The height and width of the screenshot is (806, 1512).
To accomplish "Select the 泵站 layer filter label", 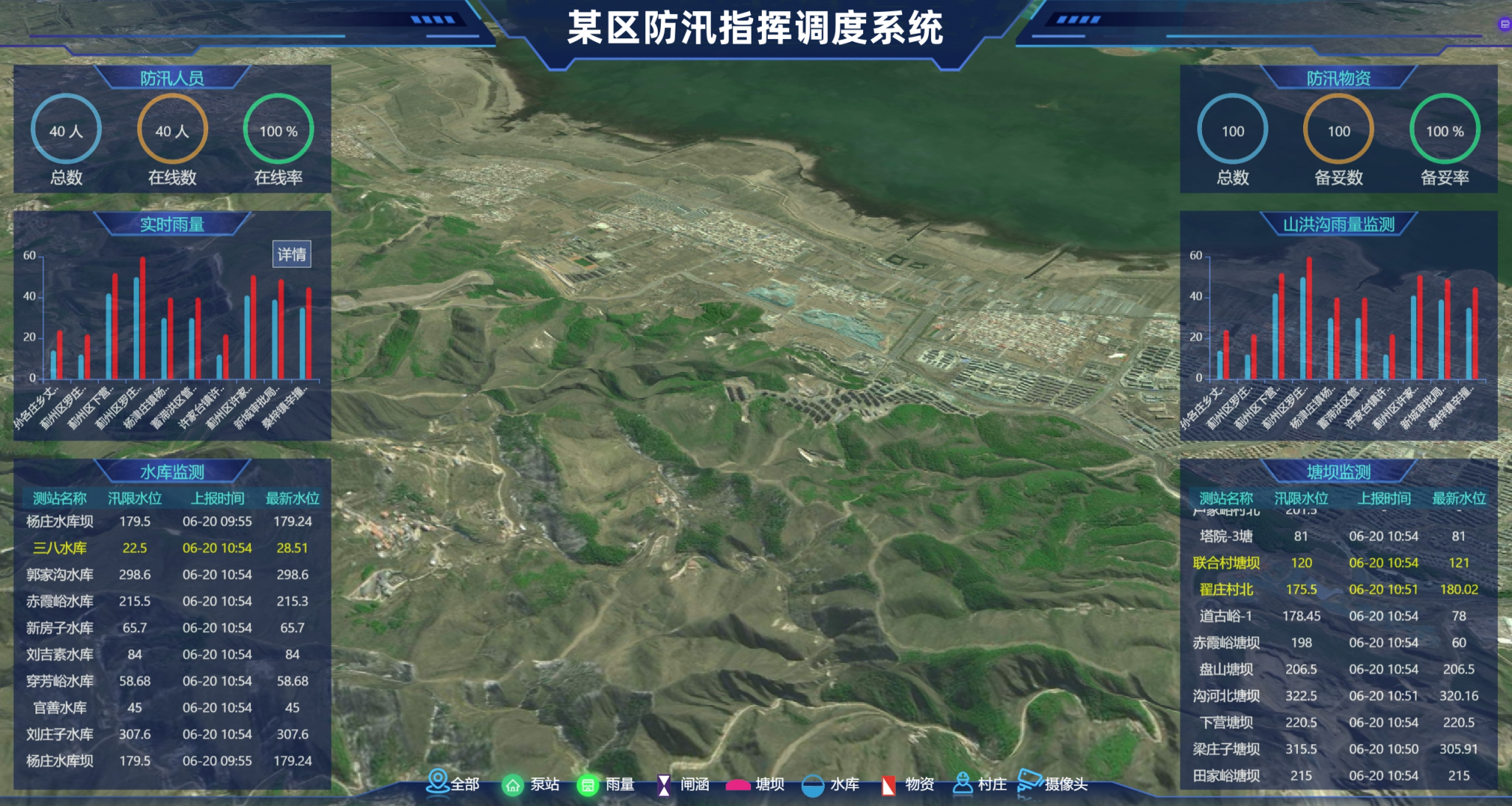I will pos(545,784).
